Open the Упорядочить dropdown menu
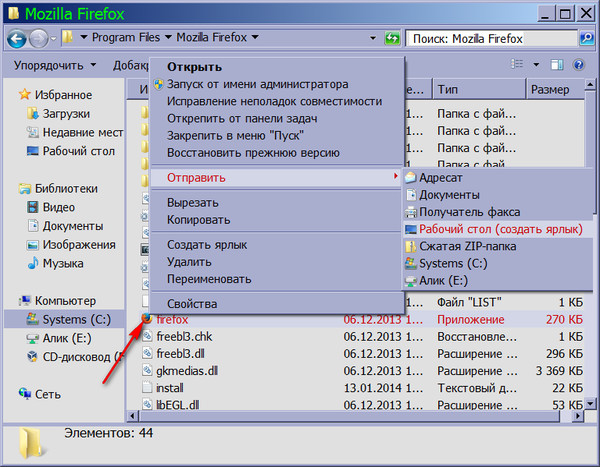 click(54, 65)
